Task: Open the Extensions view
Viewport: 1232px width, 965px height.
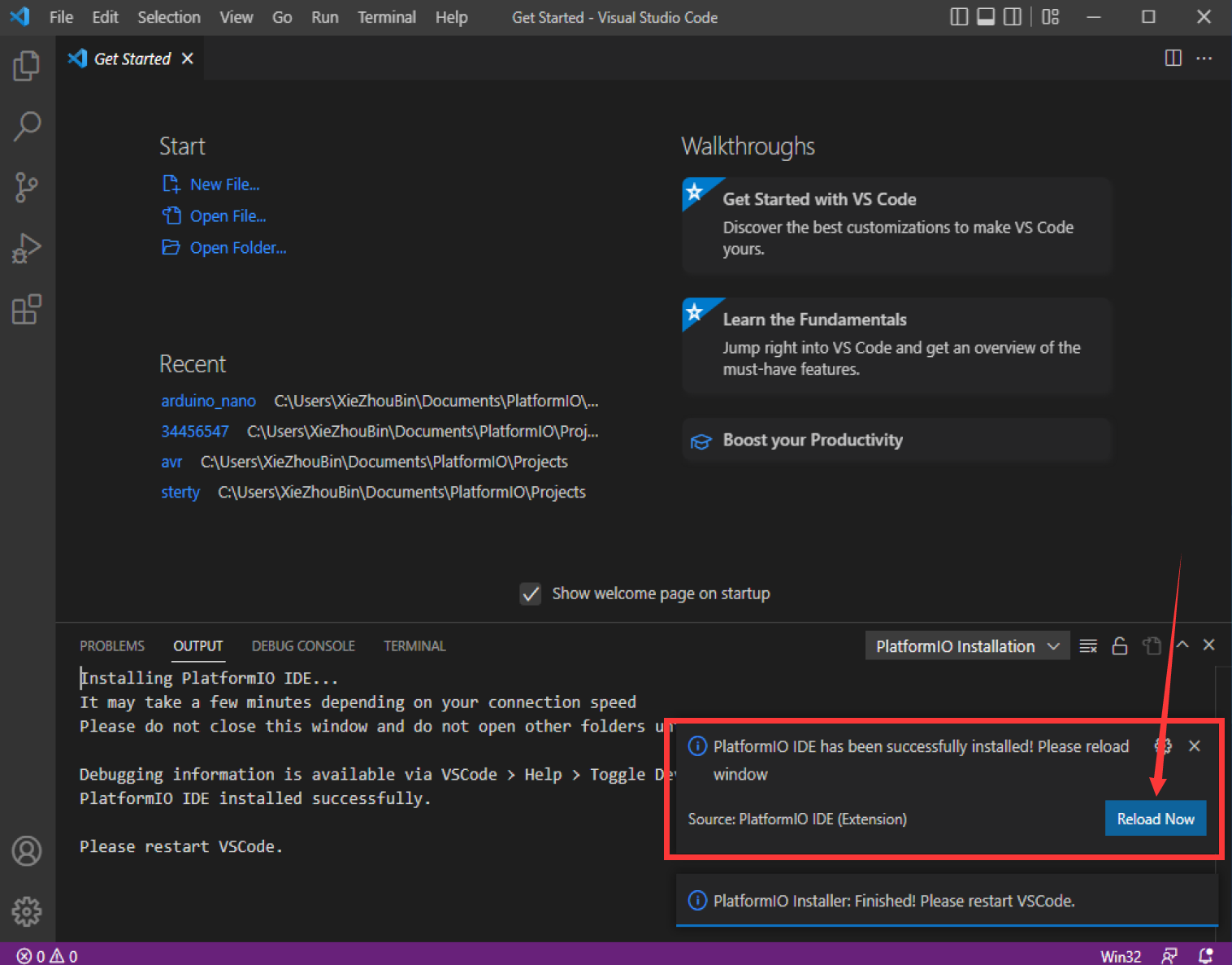Action: point(27,310)
